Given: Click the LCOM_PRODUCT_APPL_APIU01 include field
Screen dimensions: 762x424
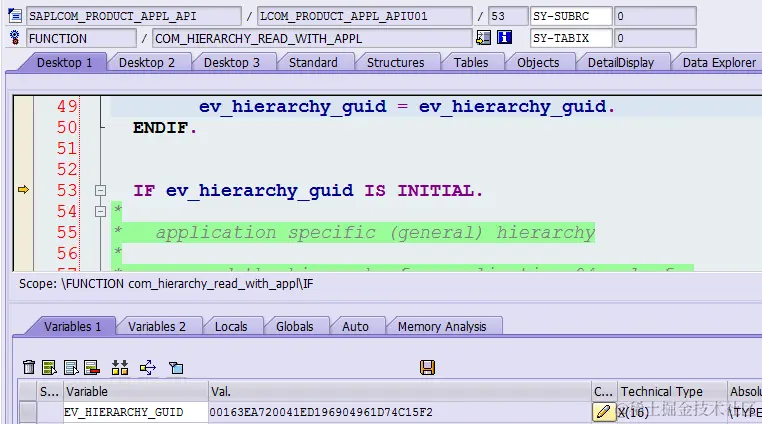Looking at the screenshot, I should click(x=364, y=16).
